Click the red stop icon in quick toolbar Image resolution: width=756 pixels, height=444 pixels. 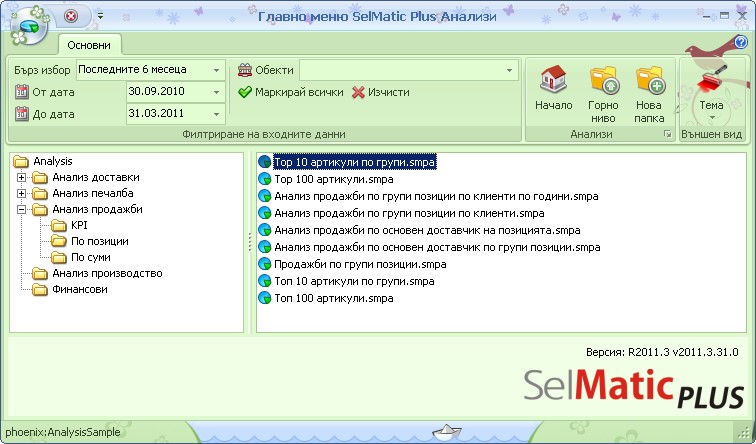(71, 16)
